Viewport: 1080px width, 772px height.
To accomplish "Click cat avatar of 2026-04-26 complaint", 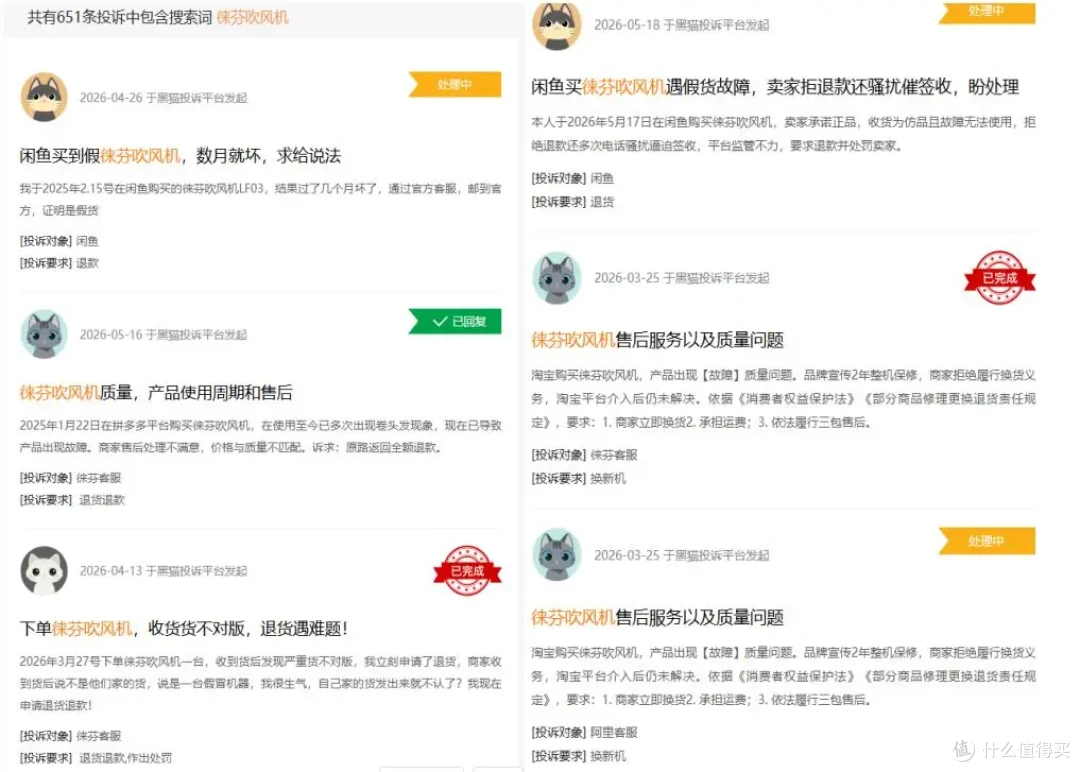I will 44,97.
